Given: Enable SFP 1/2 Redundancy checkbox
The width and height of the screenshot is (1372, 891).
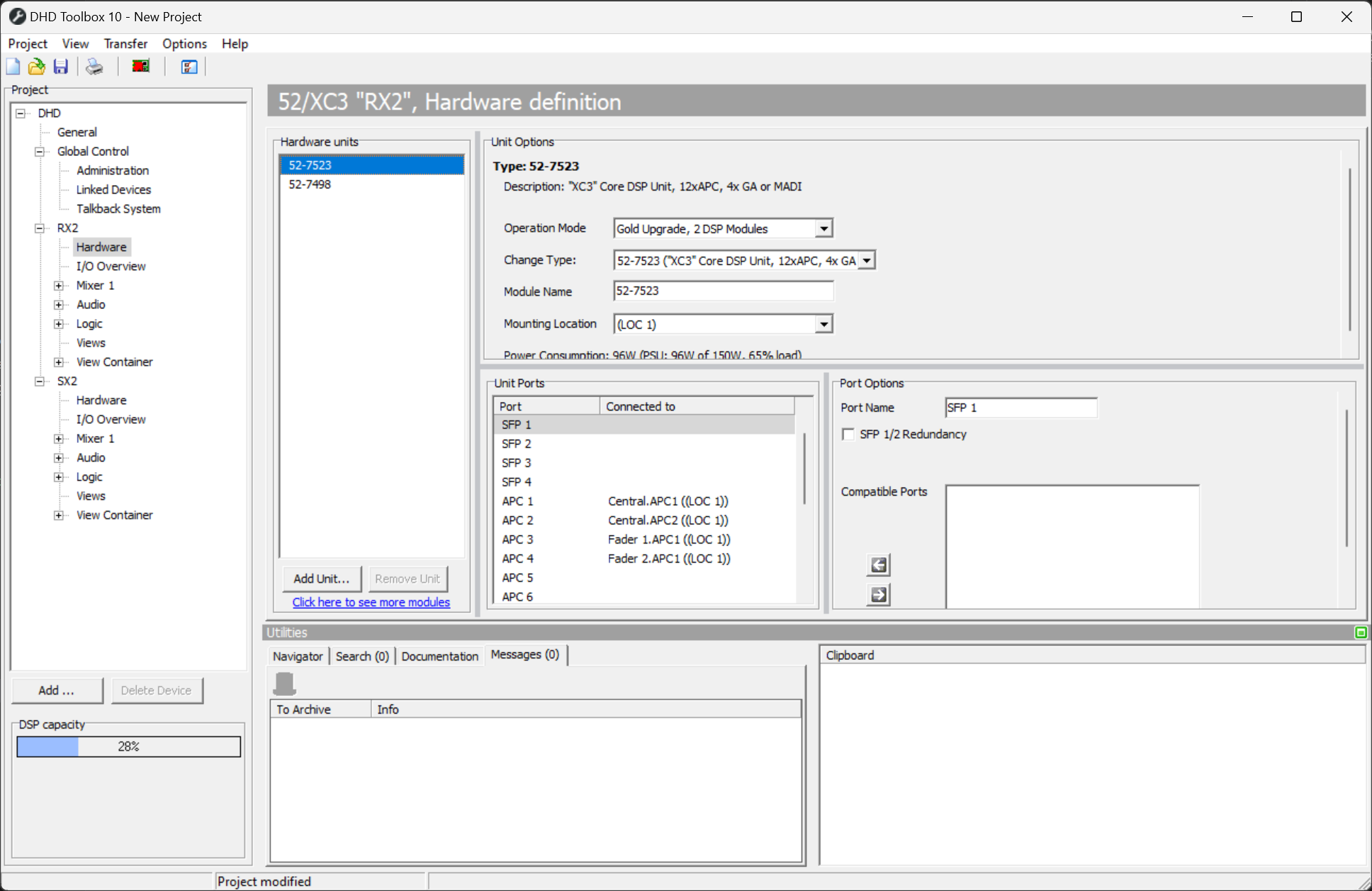Looking at the screenshot, I should 848,434.
